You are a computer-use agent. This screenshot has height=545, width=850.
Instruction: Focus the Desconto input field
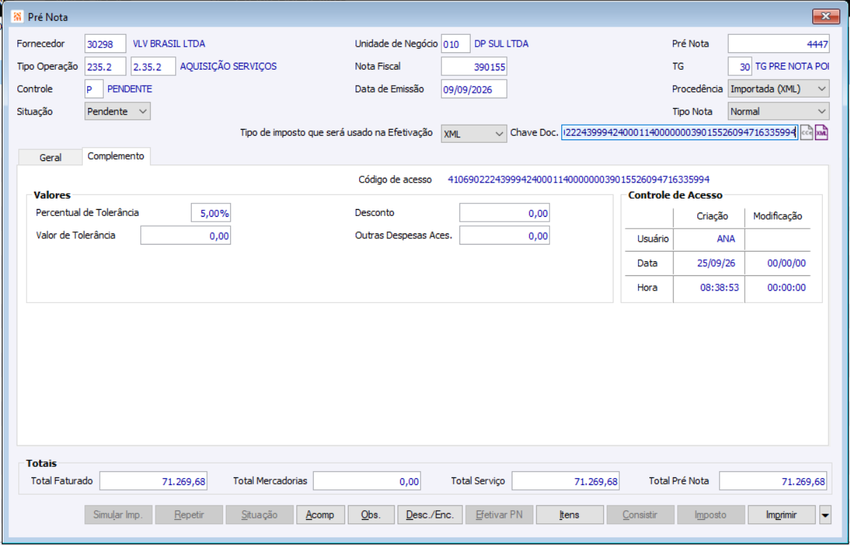pos(504,213)
